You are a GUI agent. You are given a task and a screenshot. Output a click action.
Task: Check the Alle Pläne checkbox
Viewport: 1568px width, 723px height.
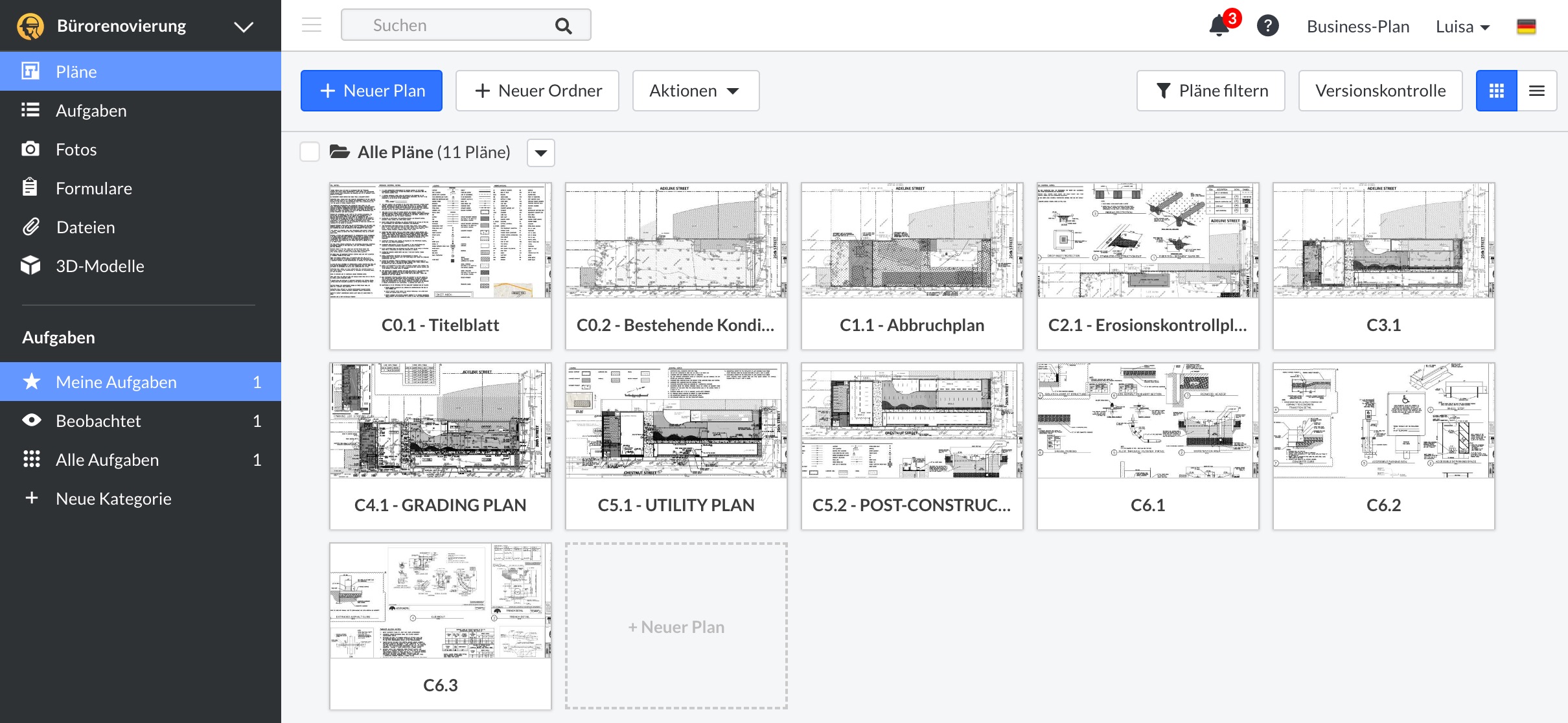click(310, 152)
